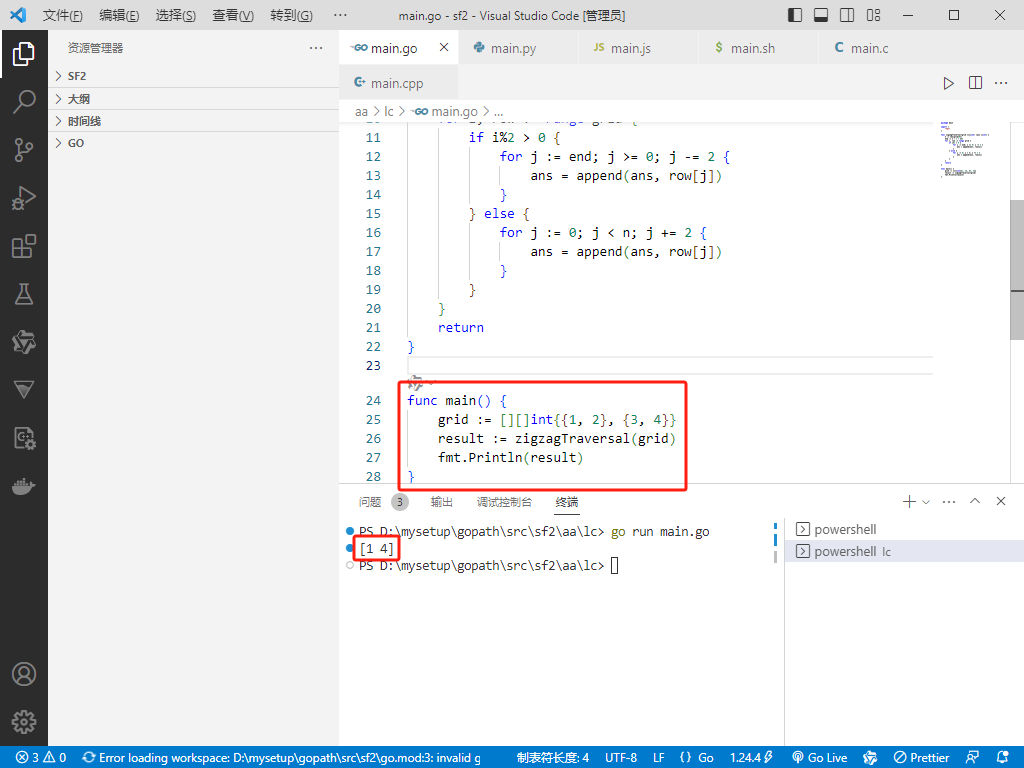Select the 终端 terminal panel tab

[567, 502]
